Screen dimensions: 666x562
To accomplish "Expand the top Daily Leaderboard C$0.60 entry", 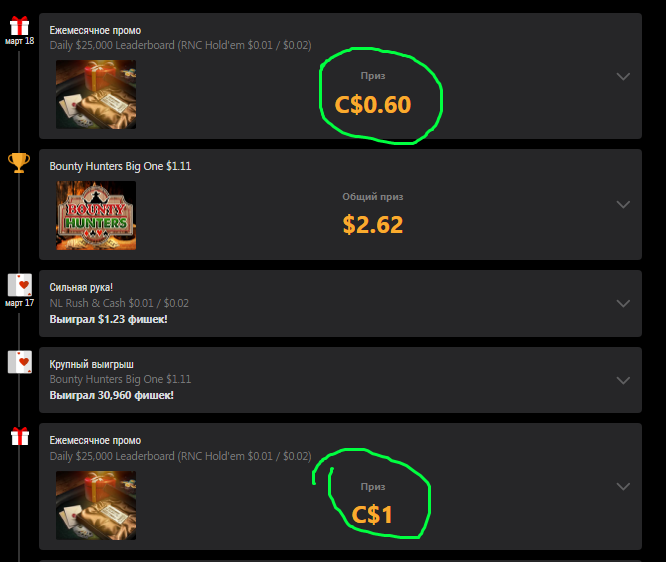I will (623, 76).
